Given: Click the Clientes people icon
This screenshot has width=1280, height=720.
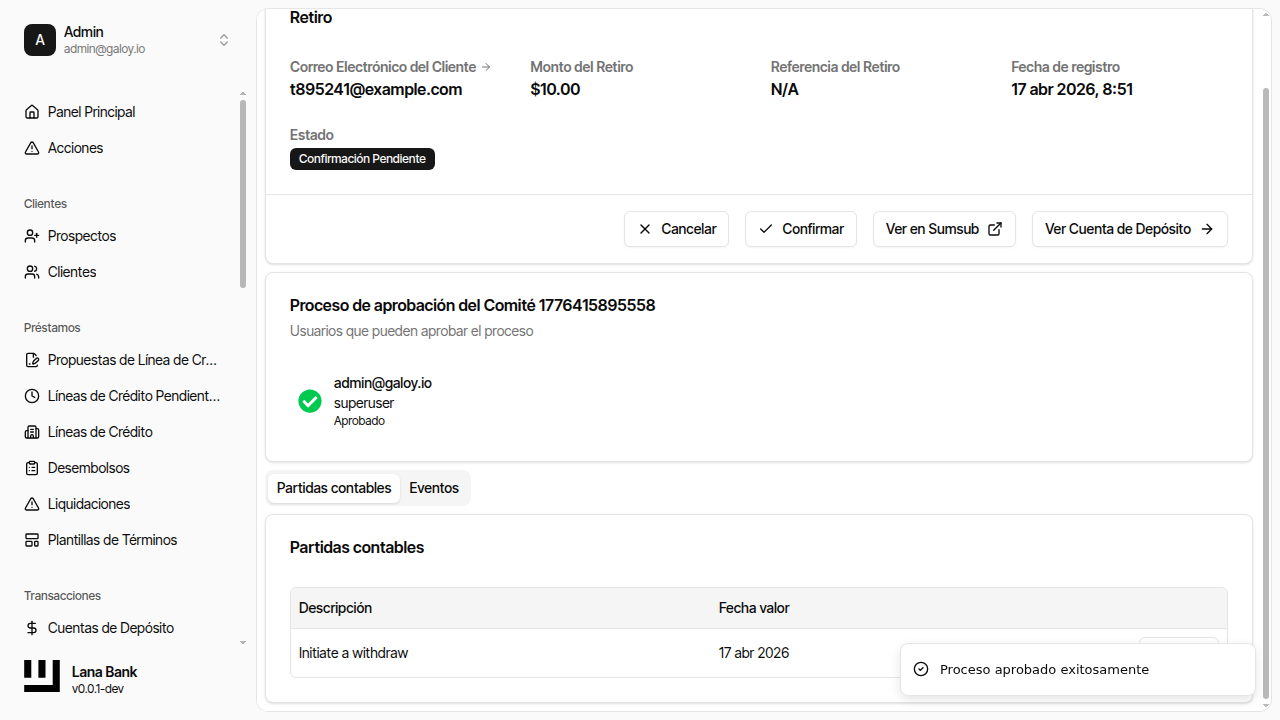Looking at the screenshot, I should 32,272.
